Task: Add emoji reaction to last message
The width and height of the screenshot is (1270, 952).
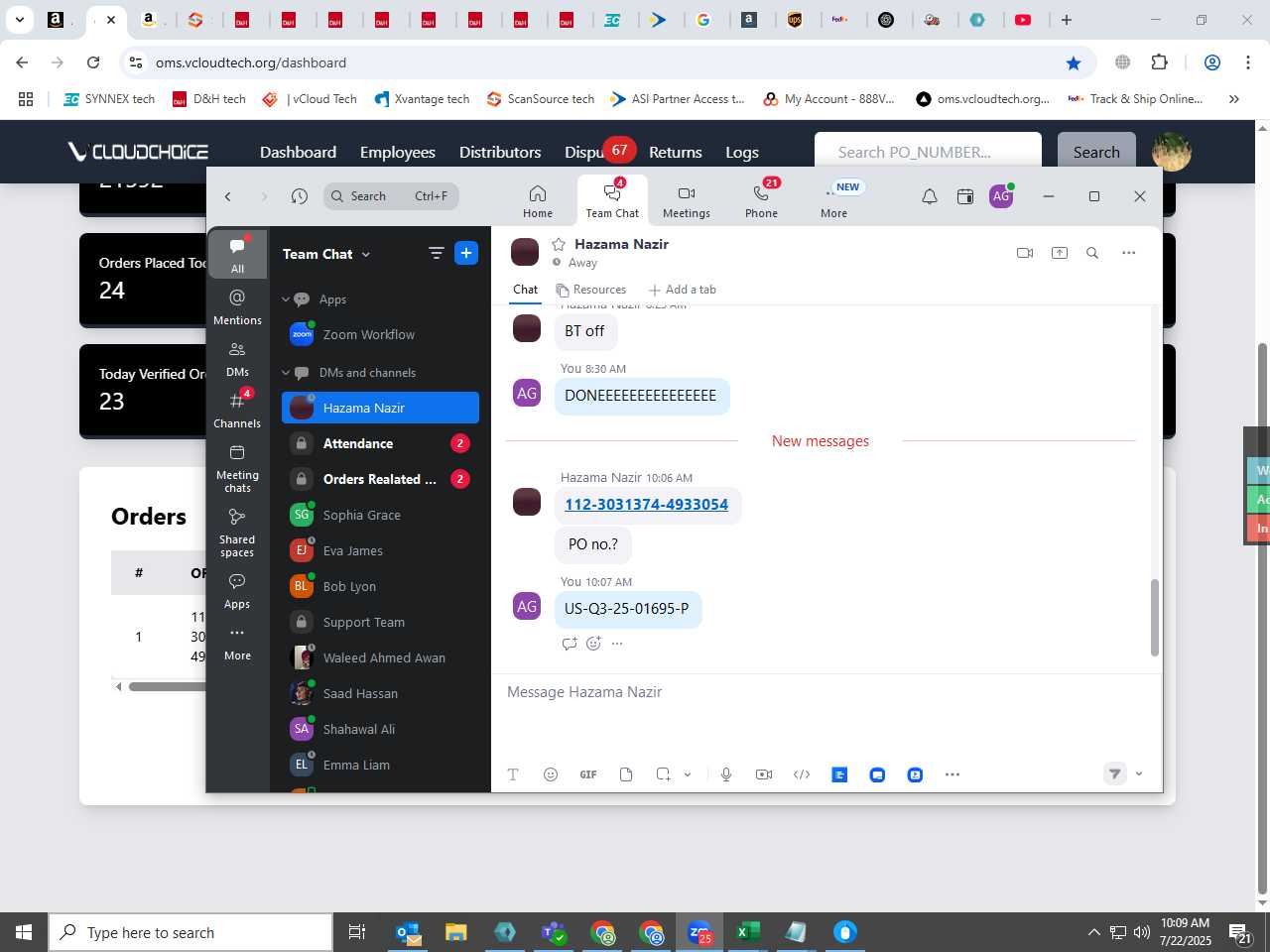Action: (593, 644)
